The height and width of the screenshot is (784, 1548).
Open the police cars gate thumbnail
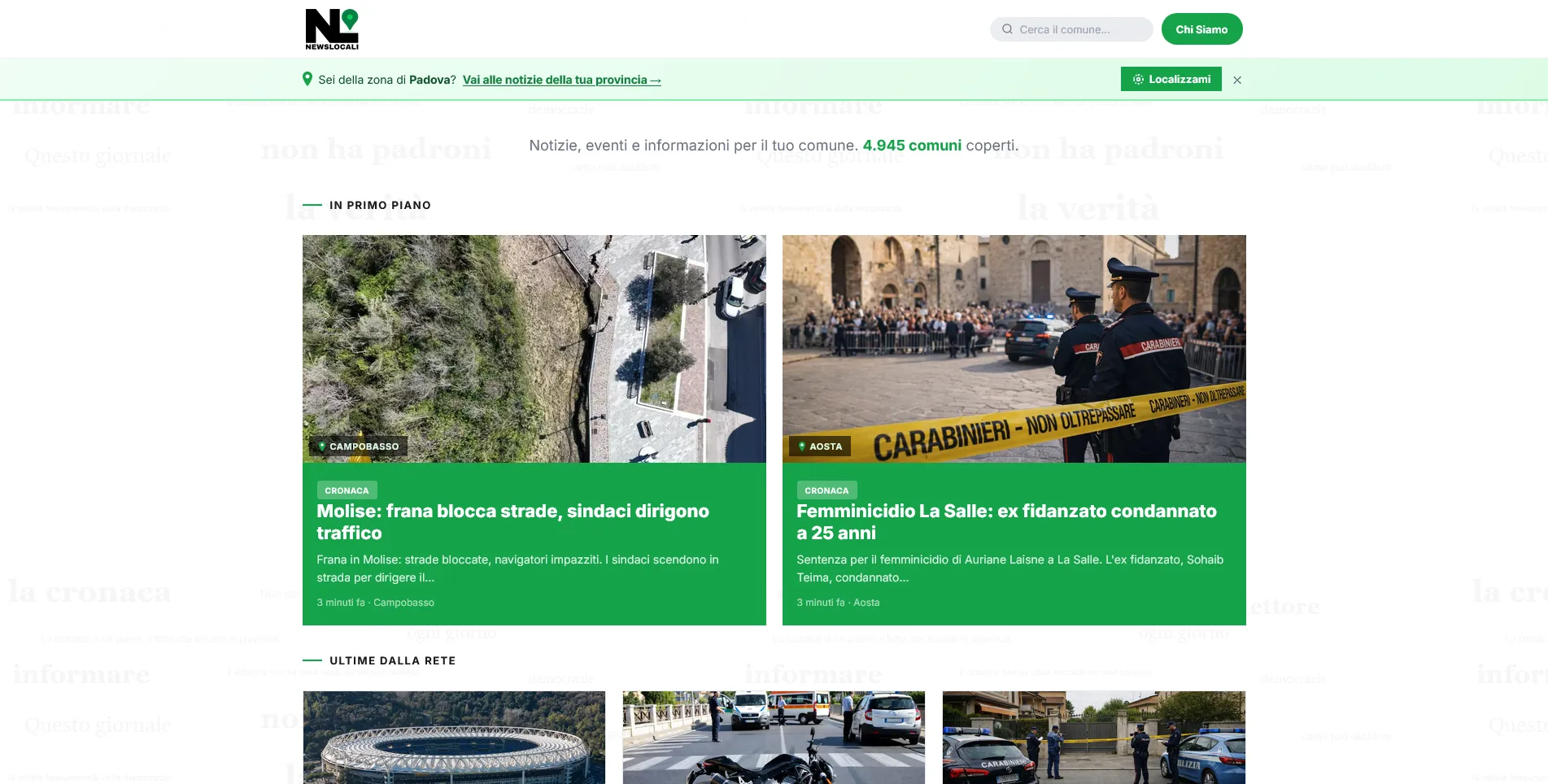tap(1094, 738)
